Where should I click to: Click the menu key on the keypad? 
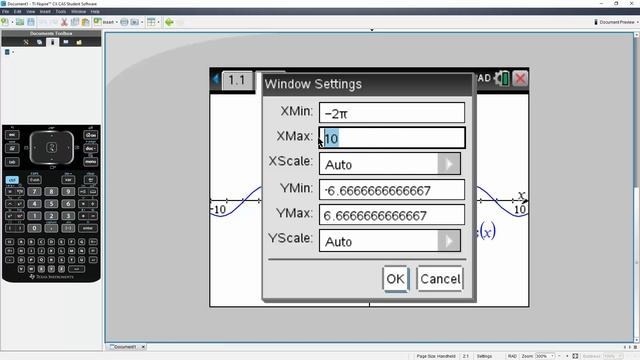click(x=91, y=162)
